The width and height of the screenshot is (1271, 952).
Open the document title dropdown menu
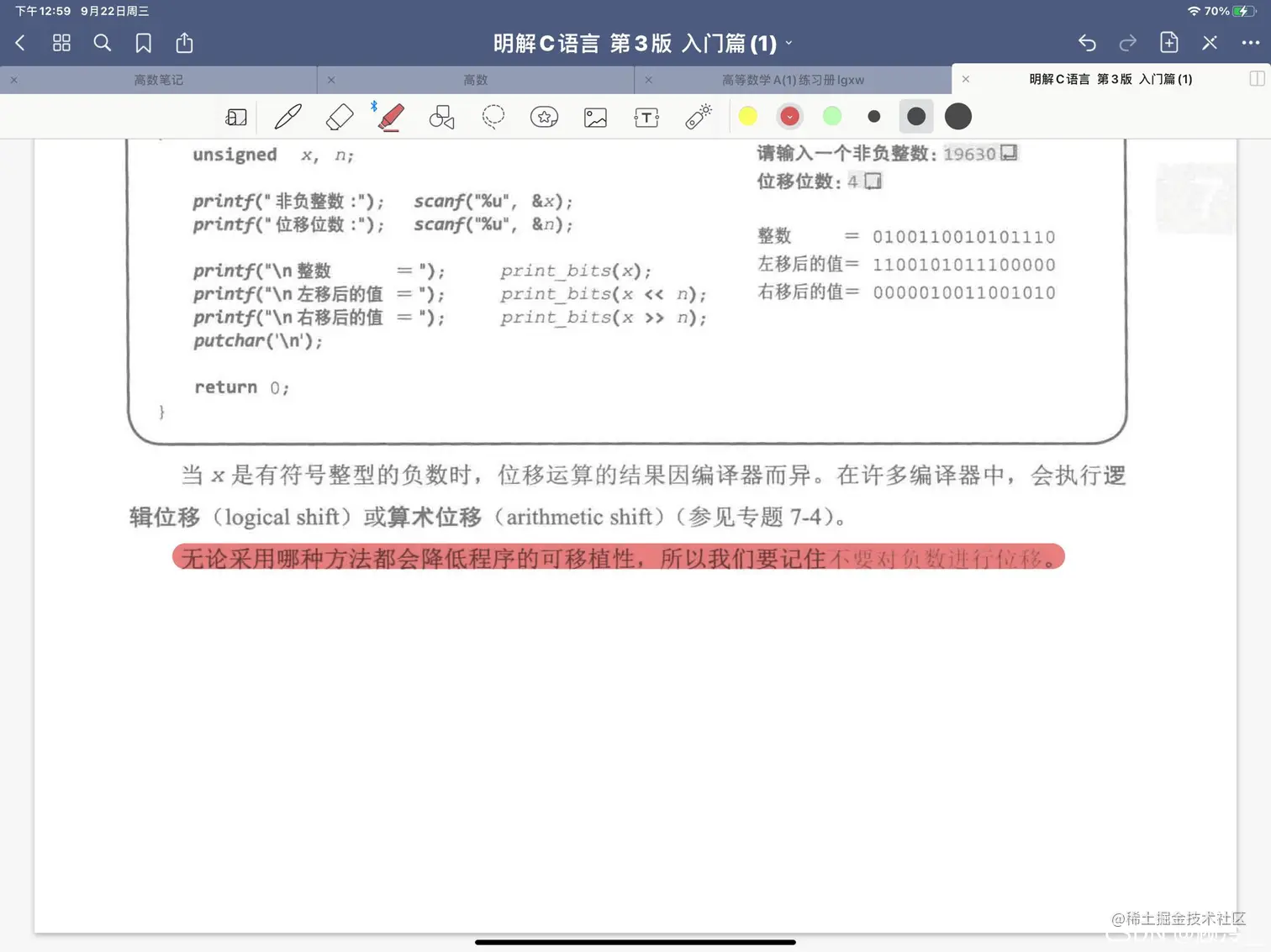click(788, 43)
